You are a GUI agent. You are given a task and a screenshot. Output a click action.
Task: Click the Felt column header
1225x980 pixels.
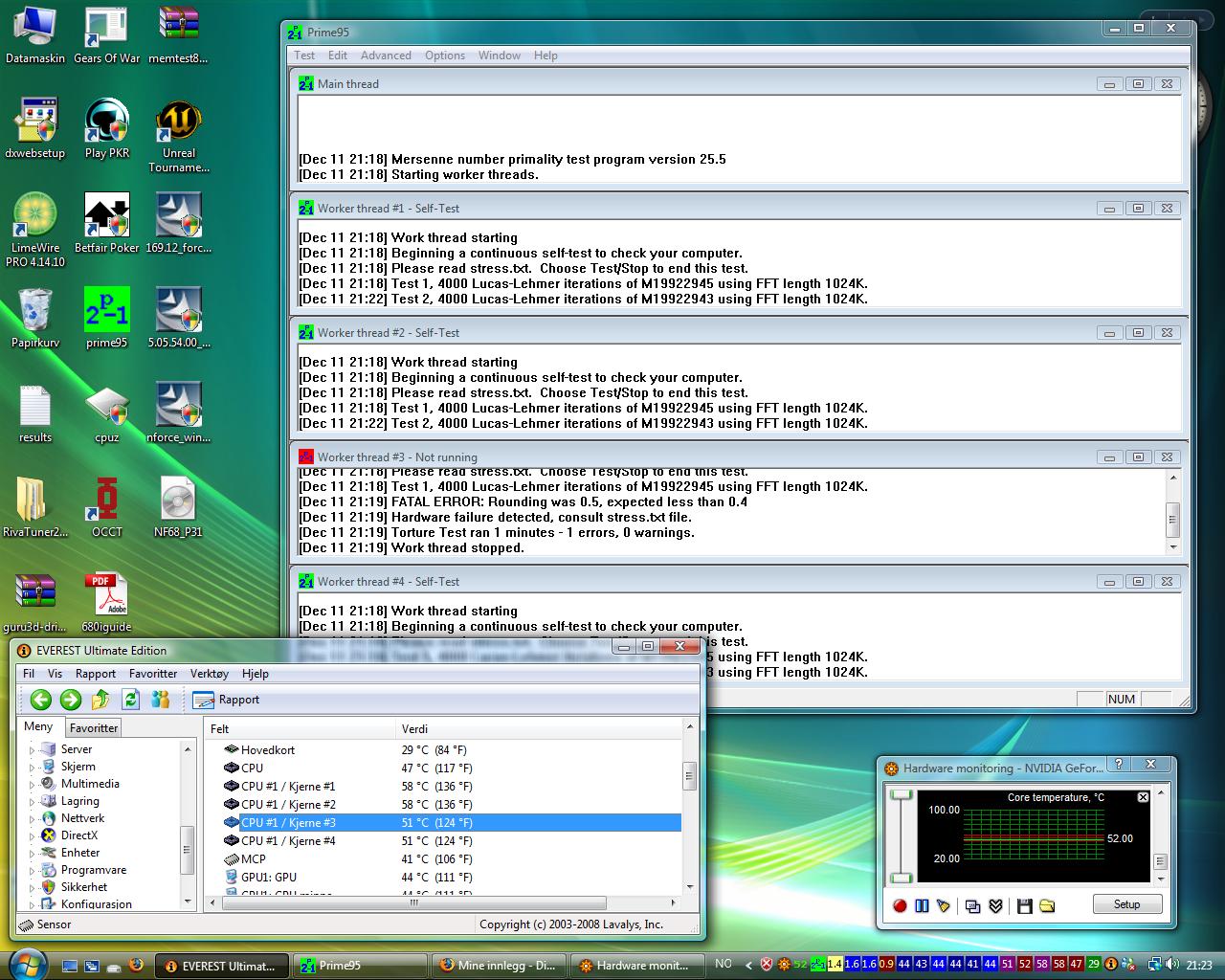tap(301, 729)
